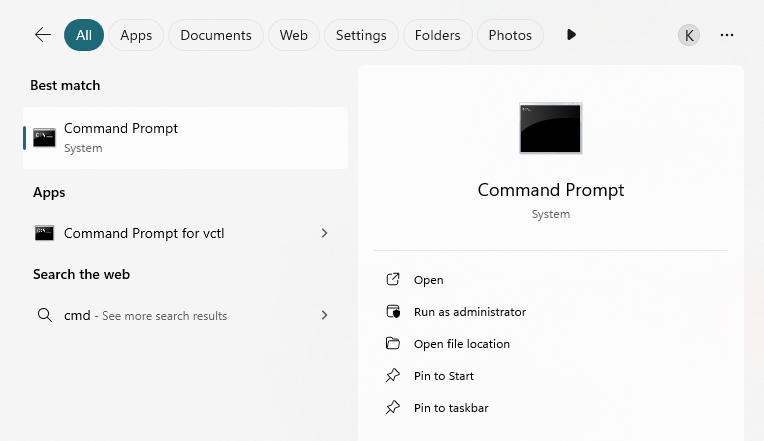Show more filters with the play arrow
Screen dimensions: 764x441
tap(572, 35)
